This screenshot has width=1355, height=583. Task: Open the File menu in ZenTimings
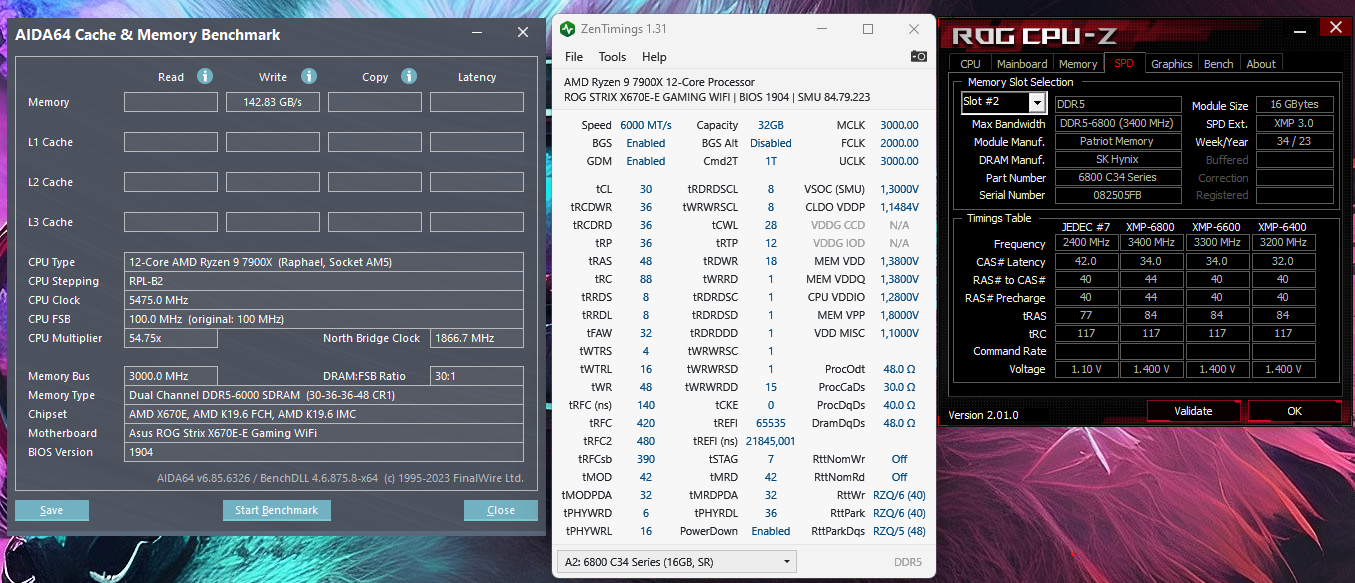(x=574, y=57)
